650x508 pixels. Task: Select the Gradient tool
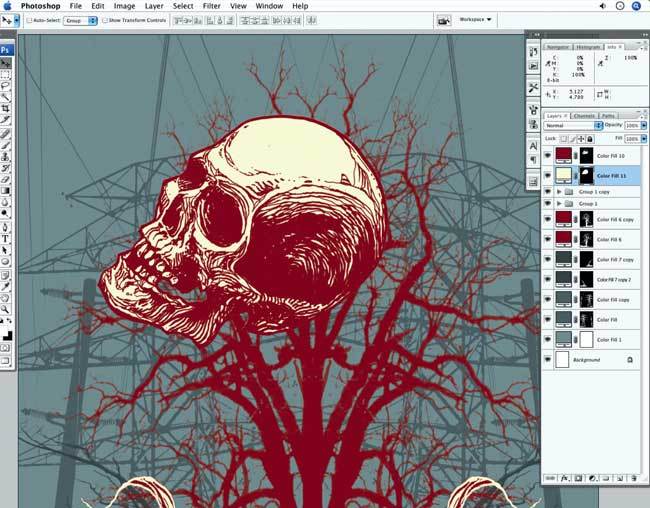point(6,190)
